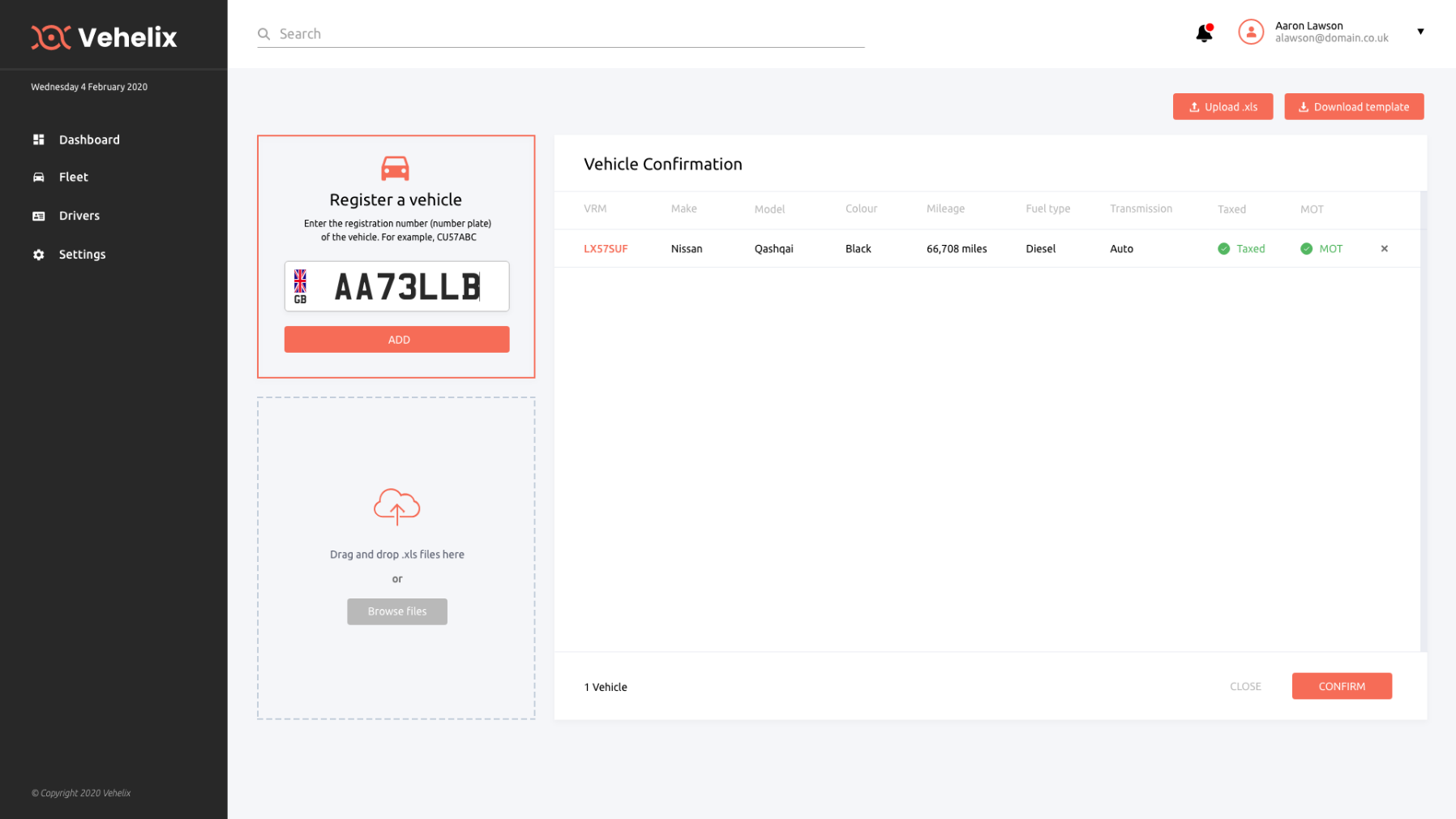Click the user profile avatar icon
Viewport: 1456px width, 819px height.
1250,32
